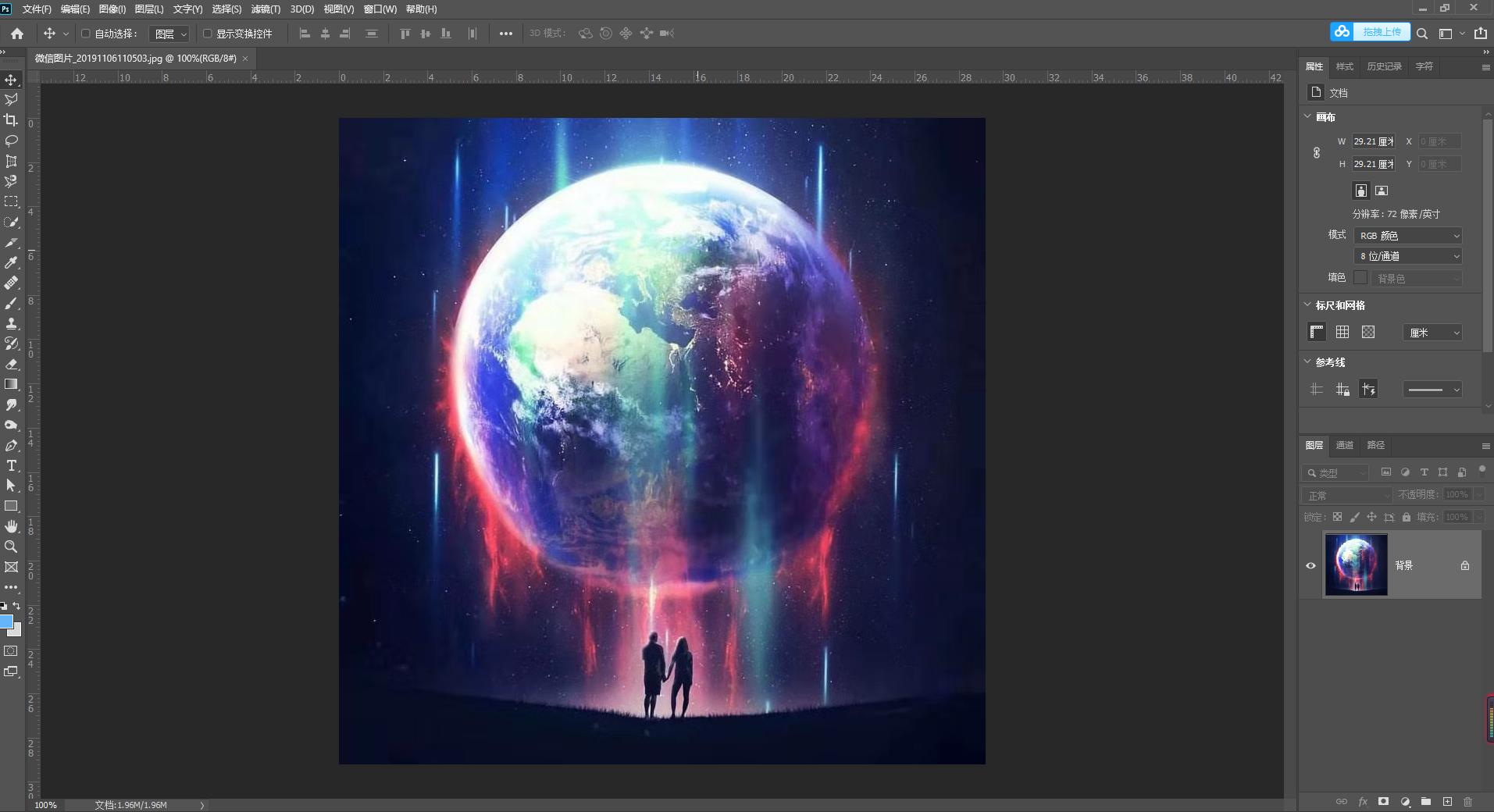Open the 滤镜(T) menu
The image size is (1494, 812).
(265, 9)
